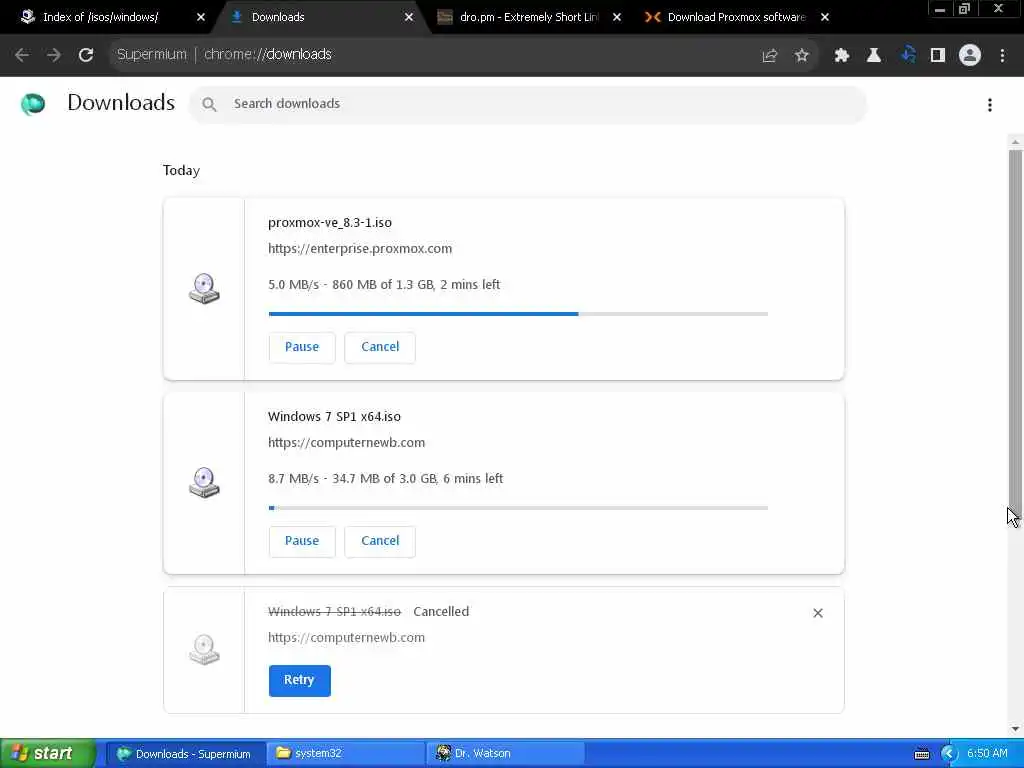Open the Downloads page more actions menu
The image size is (1024, 768).
pyautogui.click(x=990, y=105)
